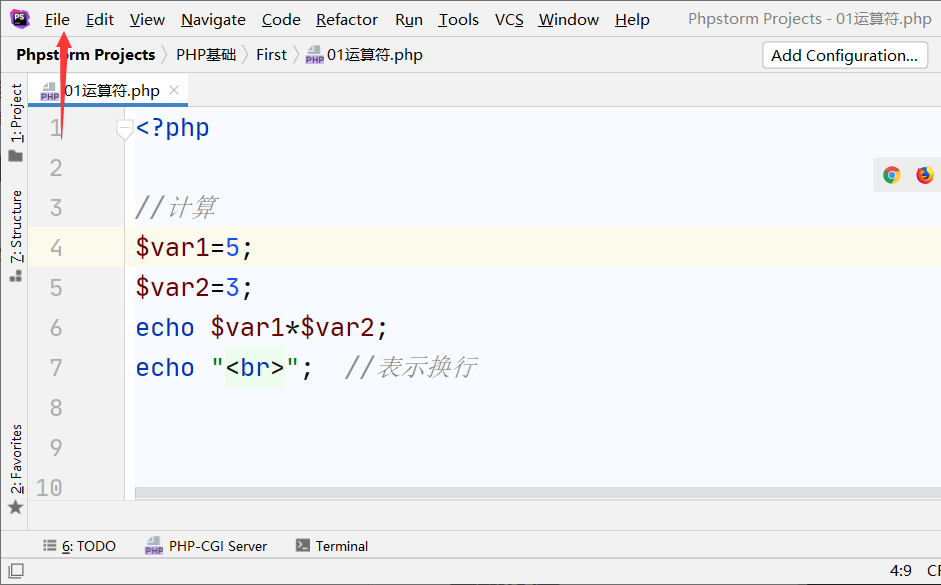Click the Favorites star icon
The width and height of the screenshot is (941, 585).
16,508
